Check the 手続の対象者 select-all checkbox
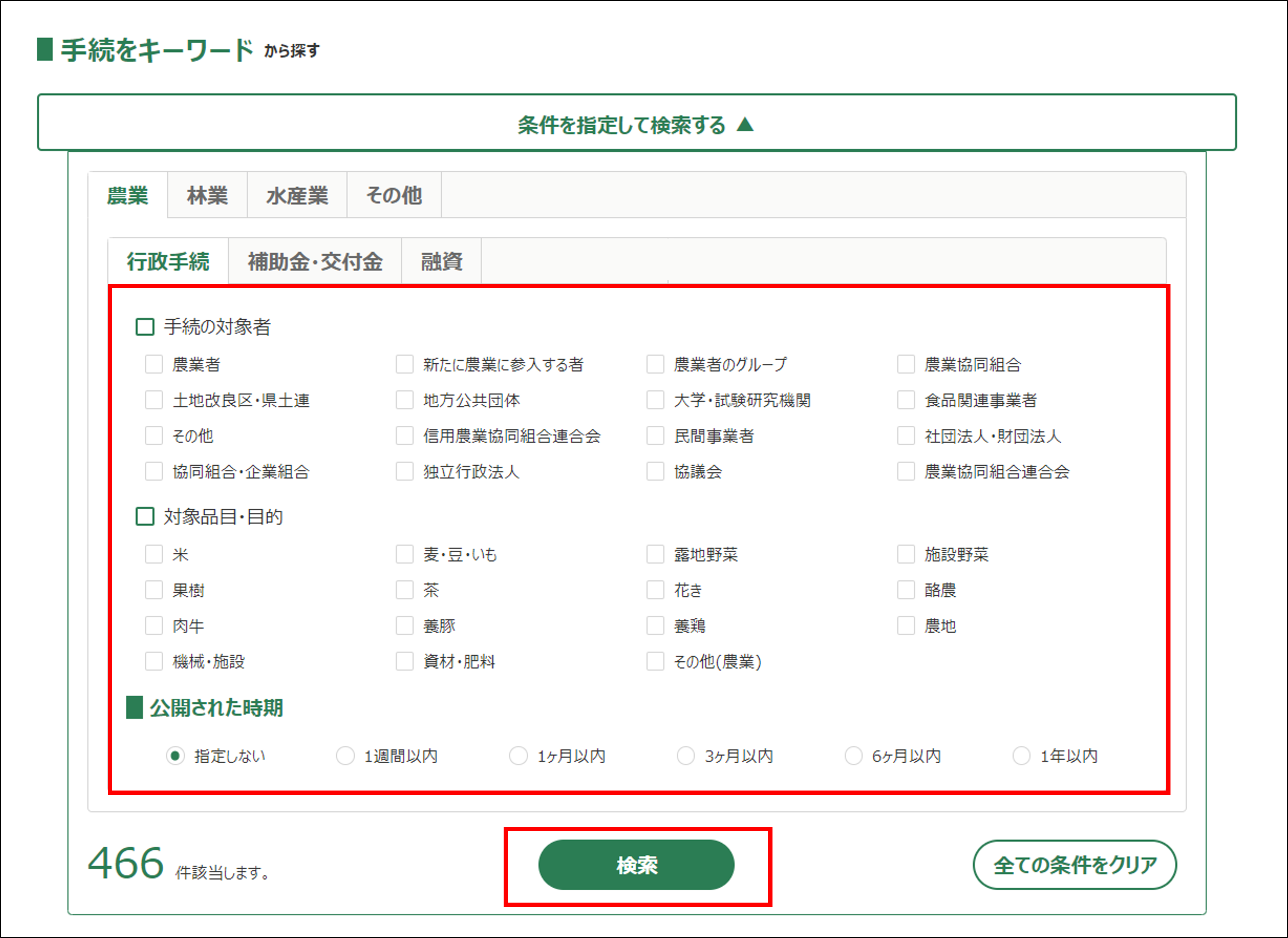The image size is (1288, 938). pyautogui.click(x=145, y=327)
